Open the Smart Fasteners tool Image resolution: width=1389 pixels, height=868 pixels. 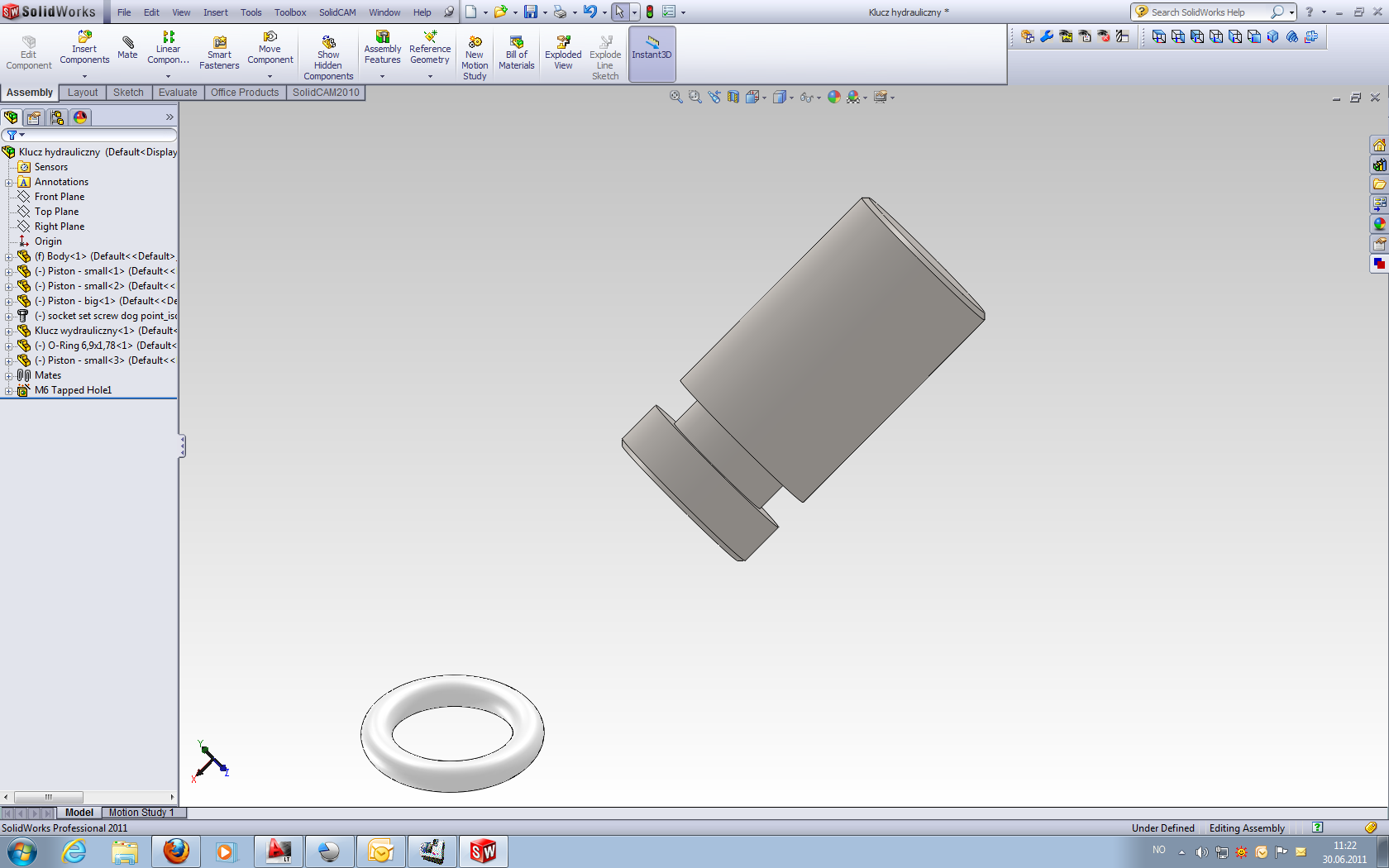click(219, 53)
